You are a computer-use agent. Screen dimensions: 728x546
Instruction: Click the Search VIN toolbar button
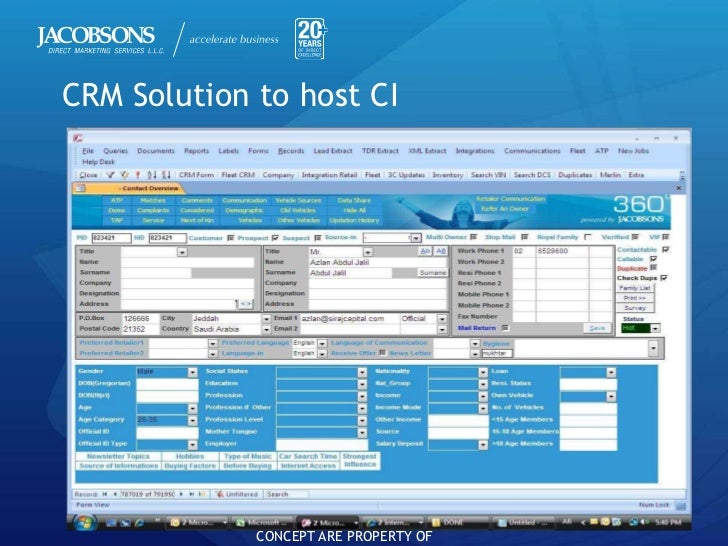pyautogui.click(x=488, y=175)
